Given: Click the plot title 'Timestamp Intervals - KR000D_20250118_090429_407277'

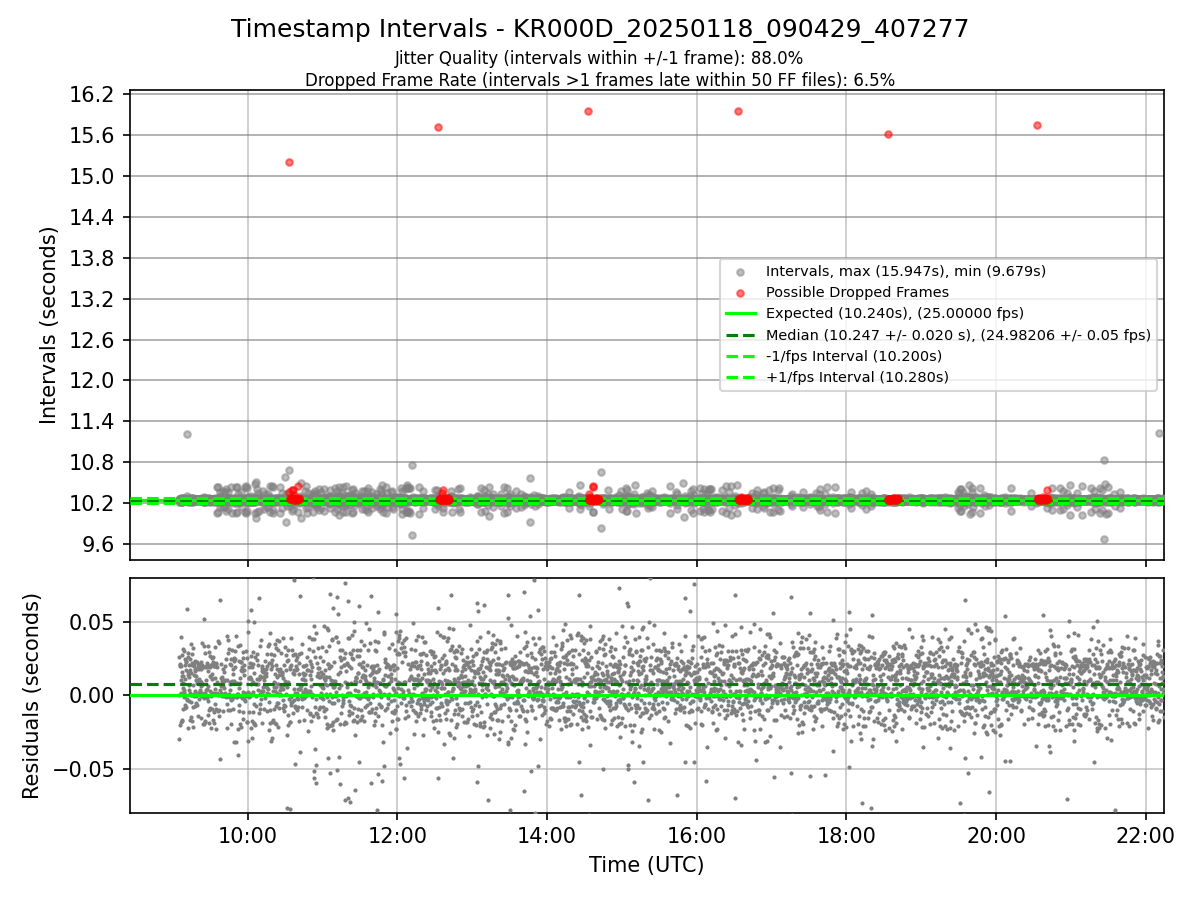Looking at the screenshot, I should point(600,29).
